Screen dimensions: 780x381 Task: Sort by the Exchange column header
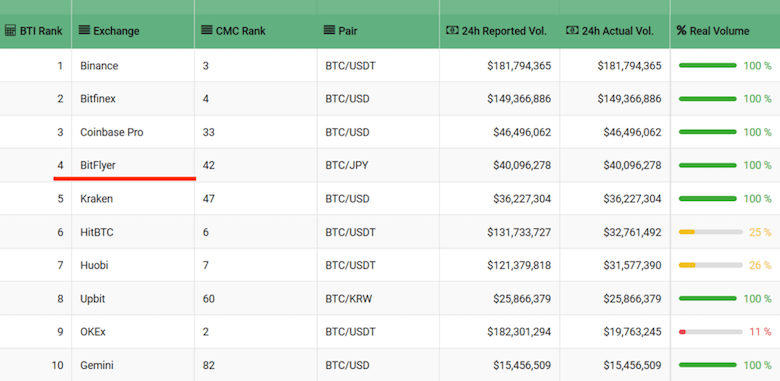(116, 31)
